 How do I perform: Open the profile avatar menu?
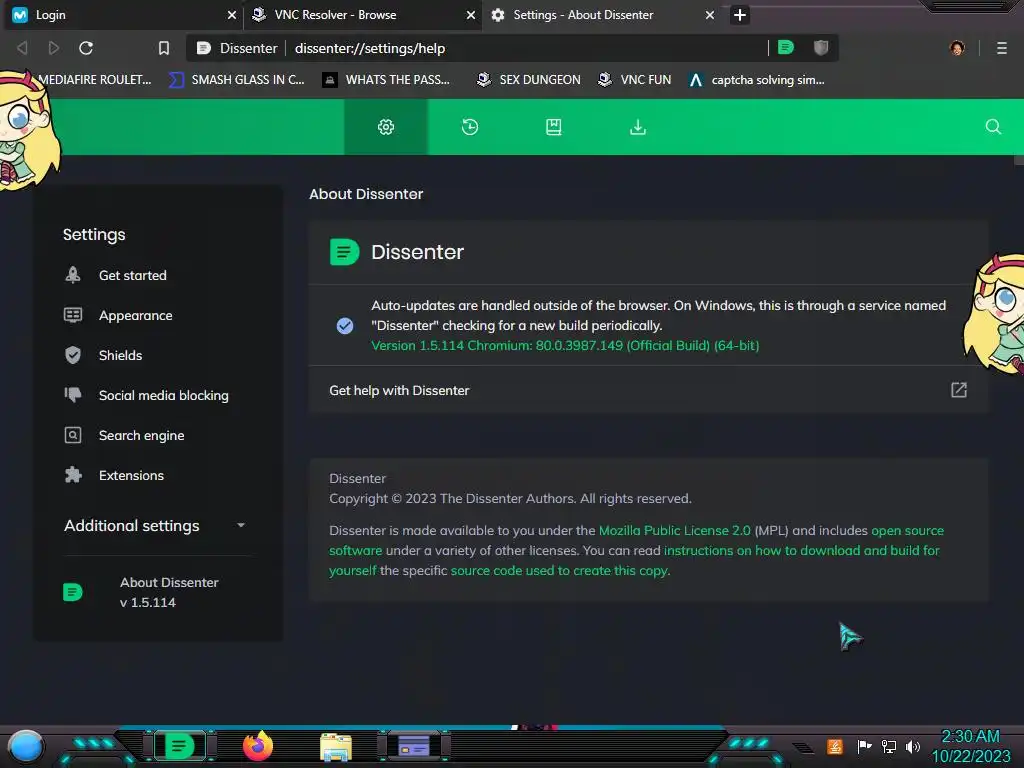coord(957,48)
